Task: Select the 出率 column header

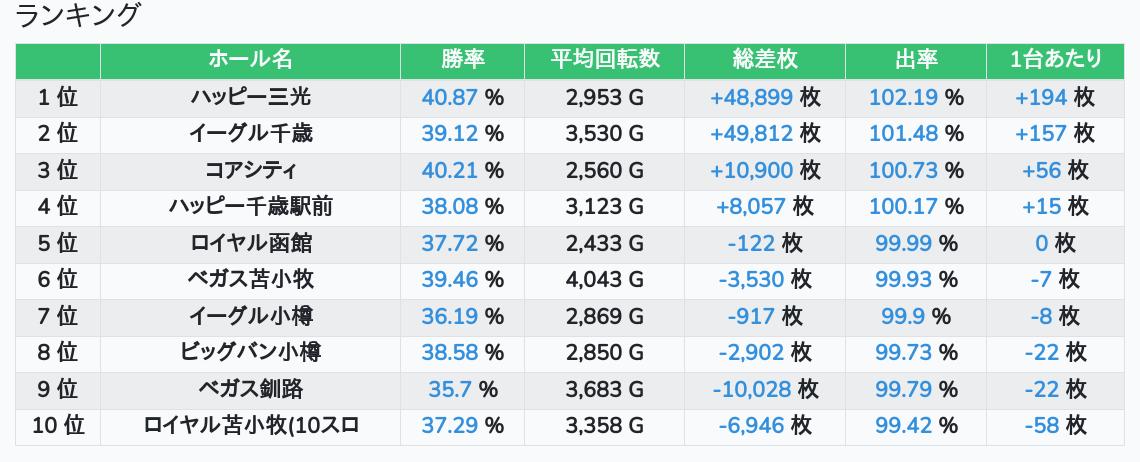Action: [915, 60]
